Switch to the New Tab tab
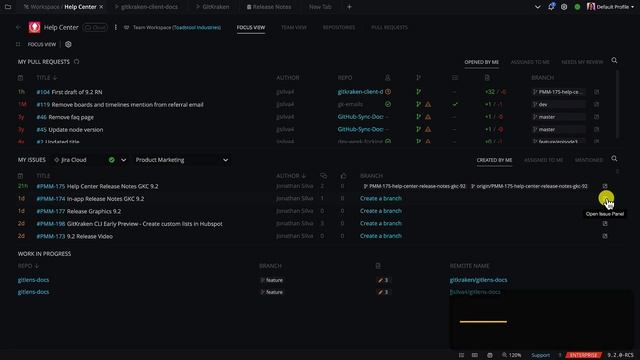The height and width of the screenshot is (360, 640). [320, 7]
